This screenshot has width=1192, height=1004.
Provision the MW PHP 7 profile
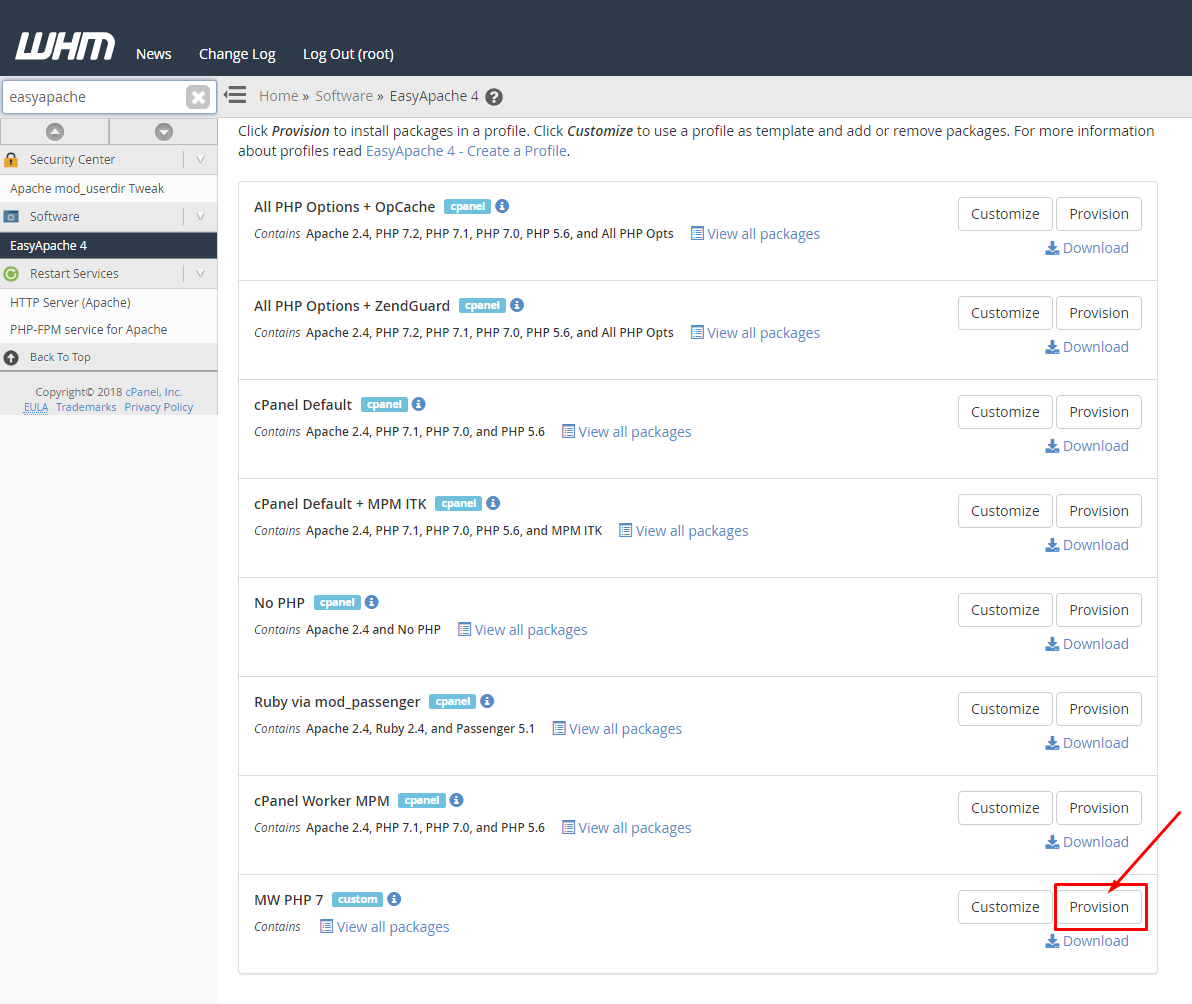(1098, 907)
